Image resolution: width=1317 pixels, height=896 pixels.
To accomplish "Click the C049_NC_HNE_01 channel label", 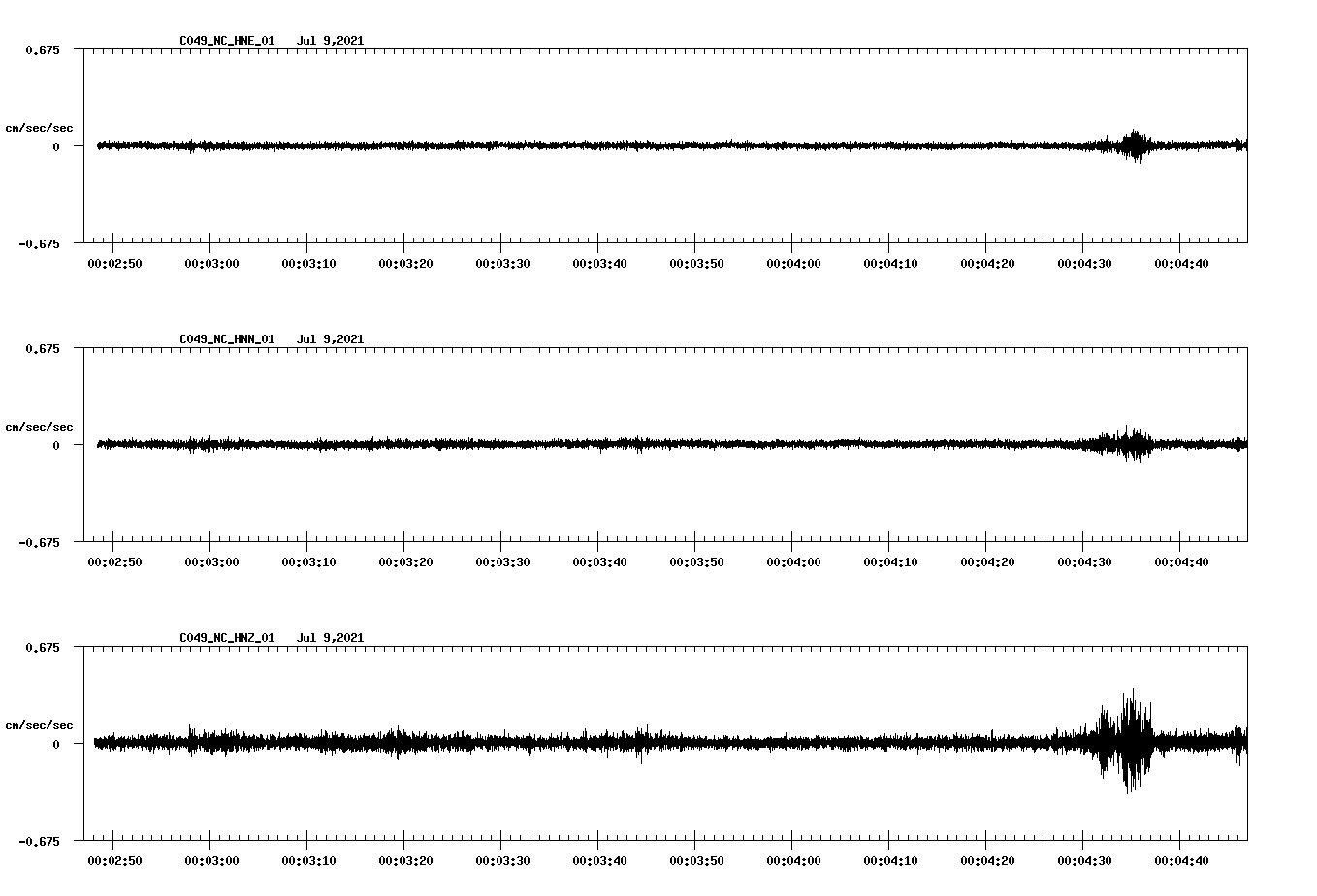I will (x=225, y=41).
